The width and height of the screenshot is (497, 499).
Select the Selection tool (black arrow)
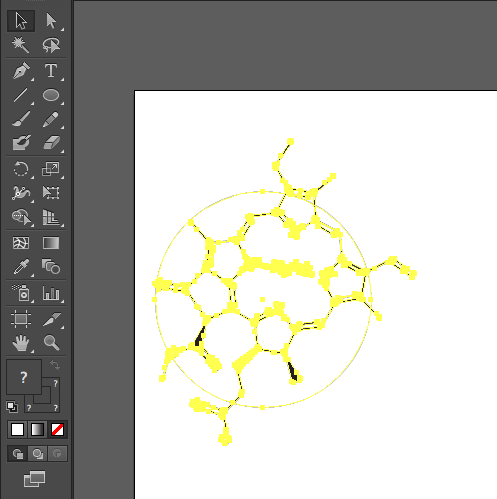(21, 21)
